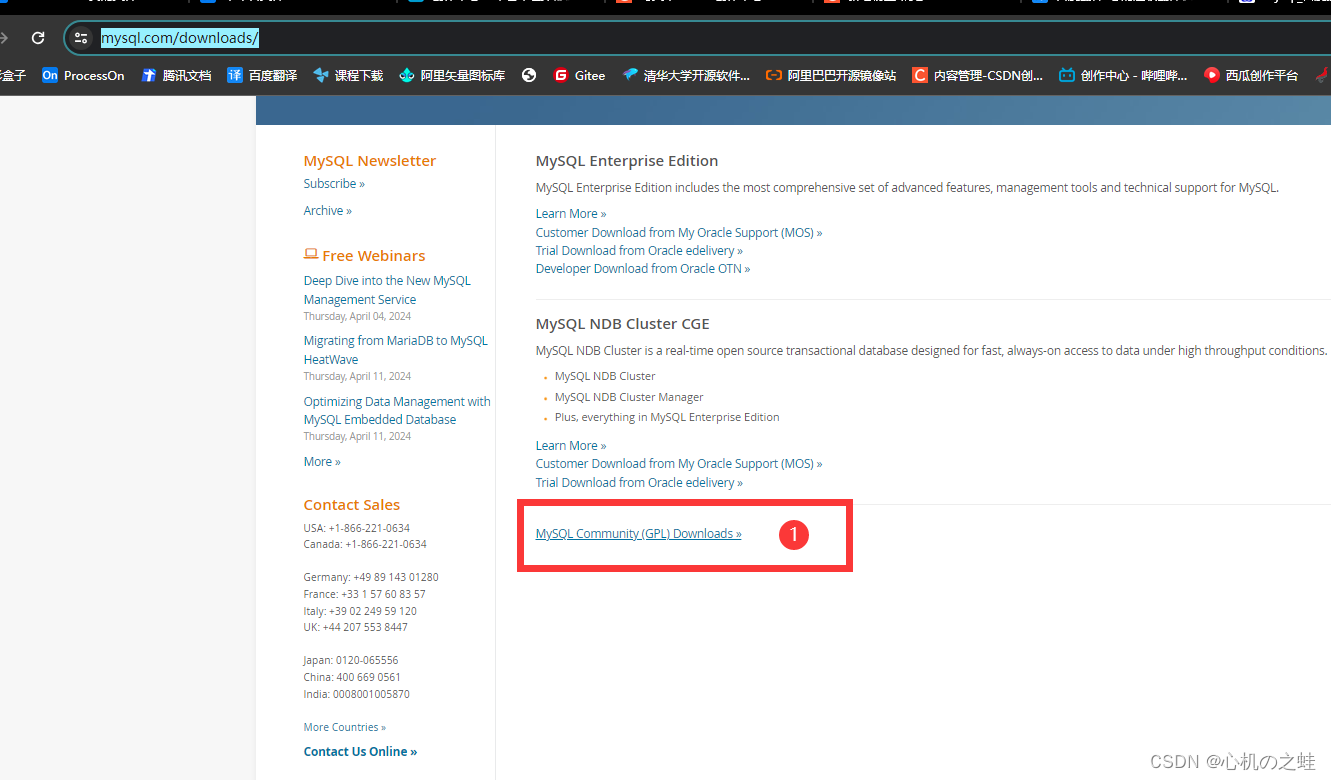Open MySQL Community (GPL) Downloads » link

click(639, 534)
